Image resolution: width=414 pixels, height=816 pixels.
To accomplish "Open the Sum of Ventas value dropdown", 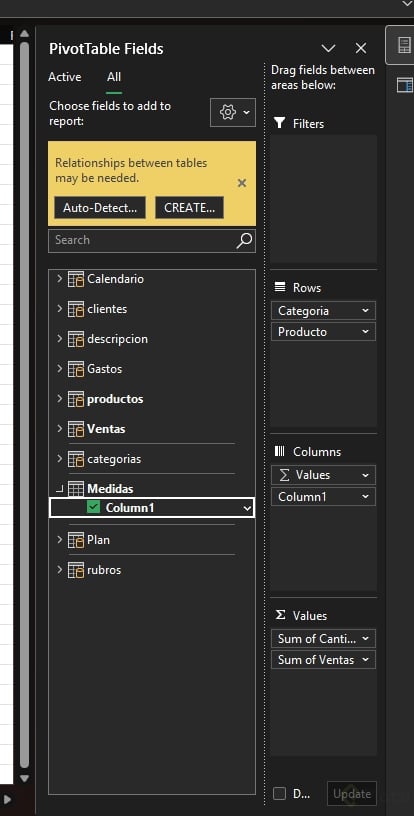I will pyautogui.click(x=366, y=660).
